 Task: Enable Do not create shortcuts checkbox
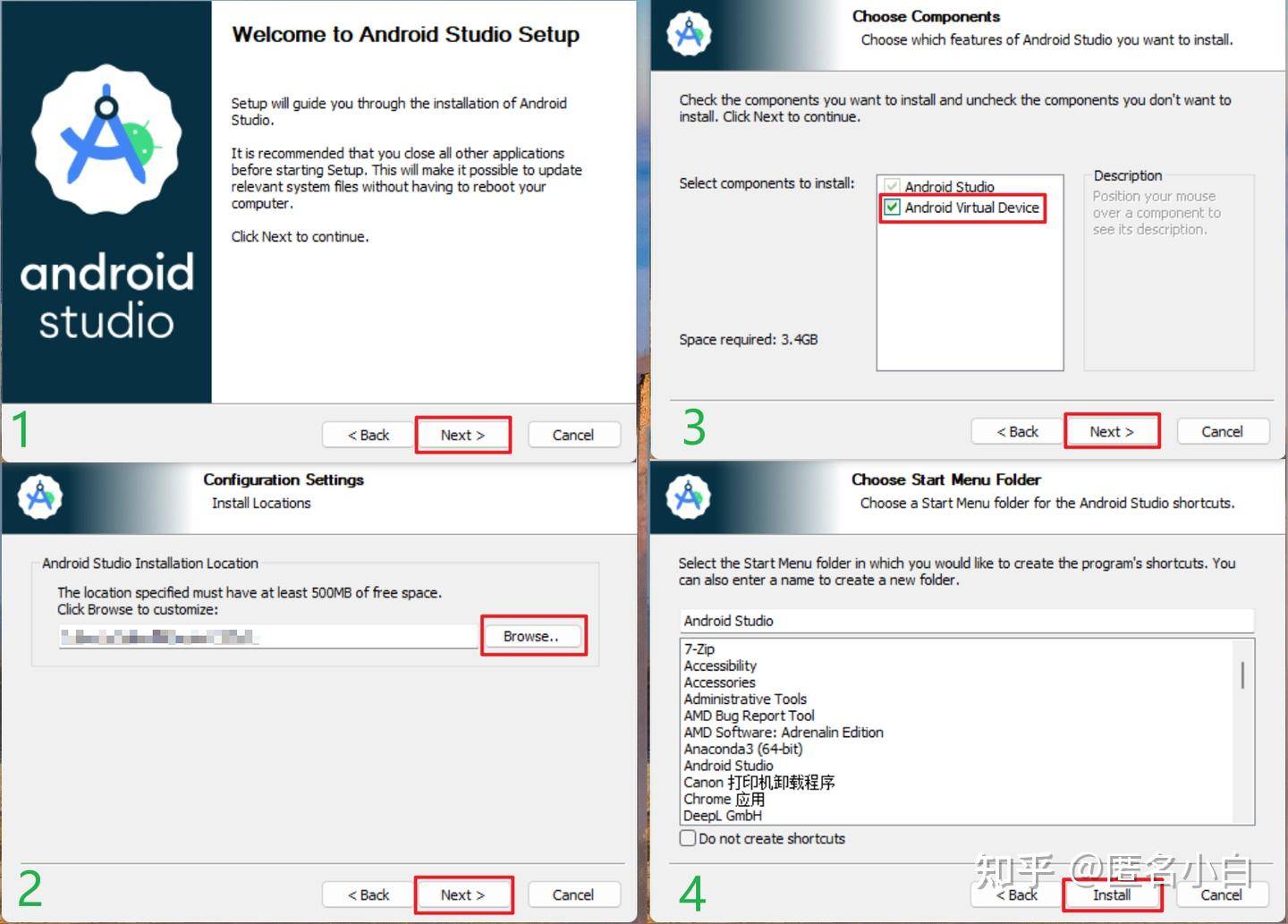point(688,838)
